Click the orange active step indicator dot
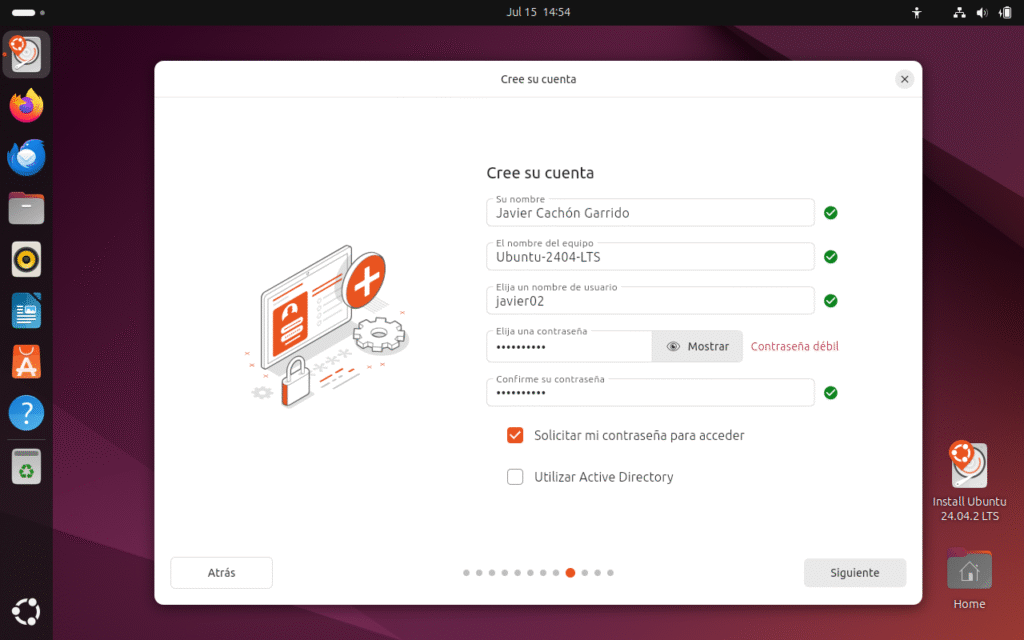1024x640 pixels. click(x=570, y=573)
